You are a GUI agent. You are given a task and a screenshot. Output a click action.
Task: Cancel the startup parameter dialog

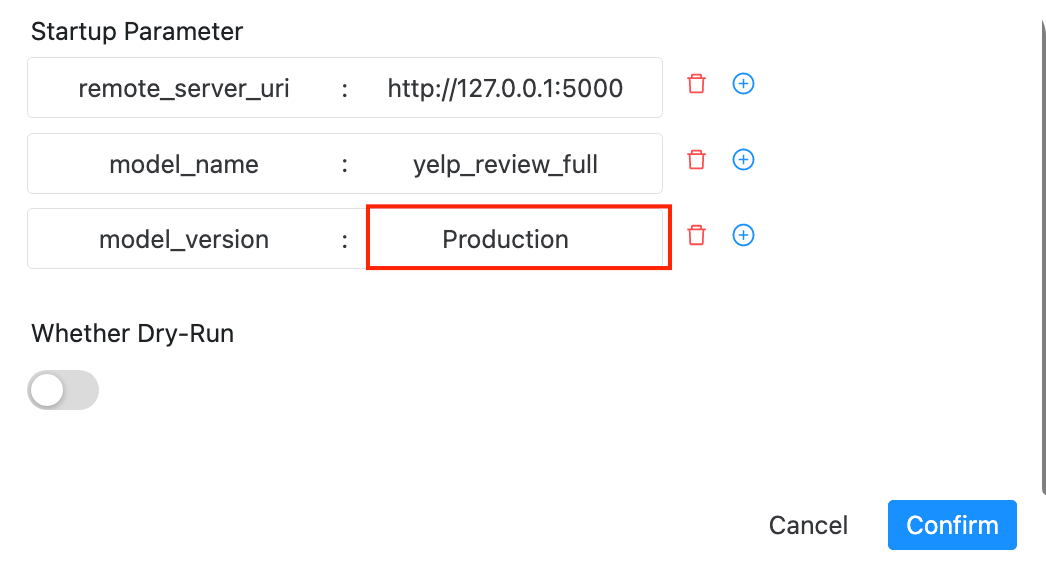pos(808,525)
